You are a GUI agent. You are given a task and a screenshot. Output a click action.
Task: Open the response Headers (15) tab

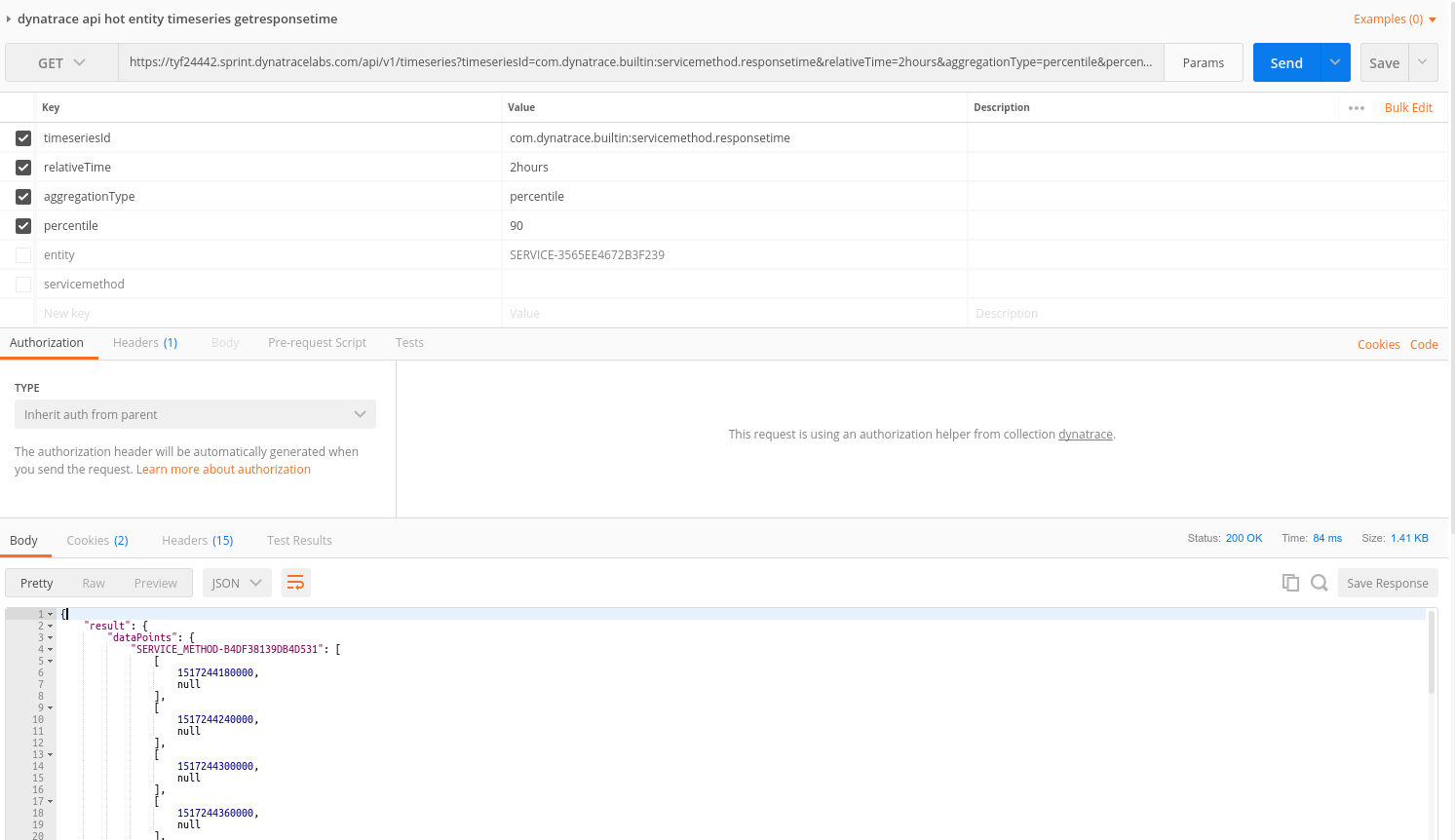tap(197, 541)
